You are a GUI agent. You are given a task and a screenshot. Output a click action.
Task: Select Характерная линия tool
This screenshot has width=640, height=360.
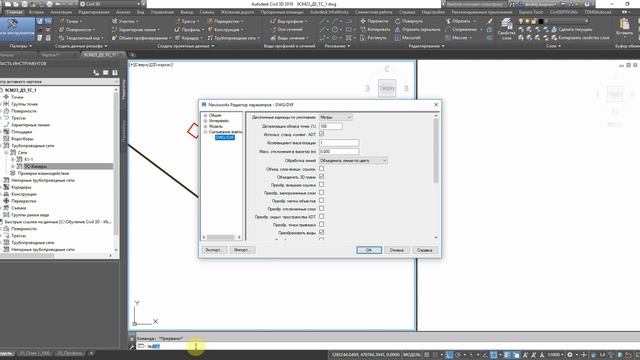pyautogui.click(x=136, y=30)
